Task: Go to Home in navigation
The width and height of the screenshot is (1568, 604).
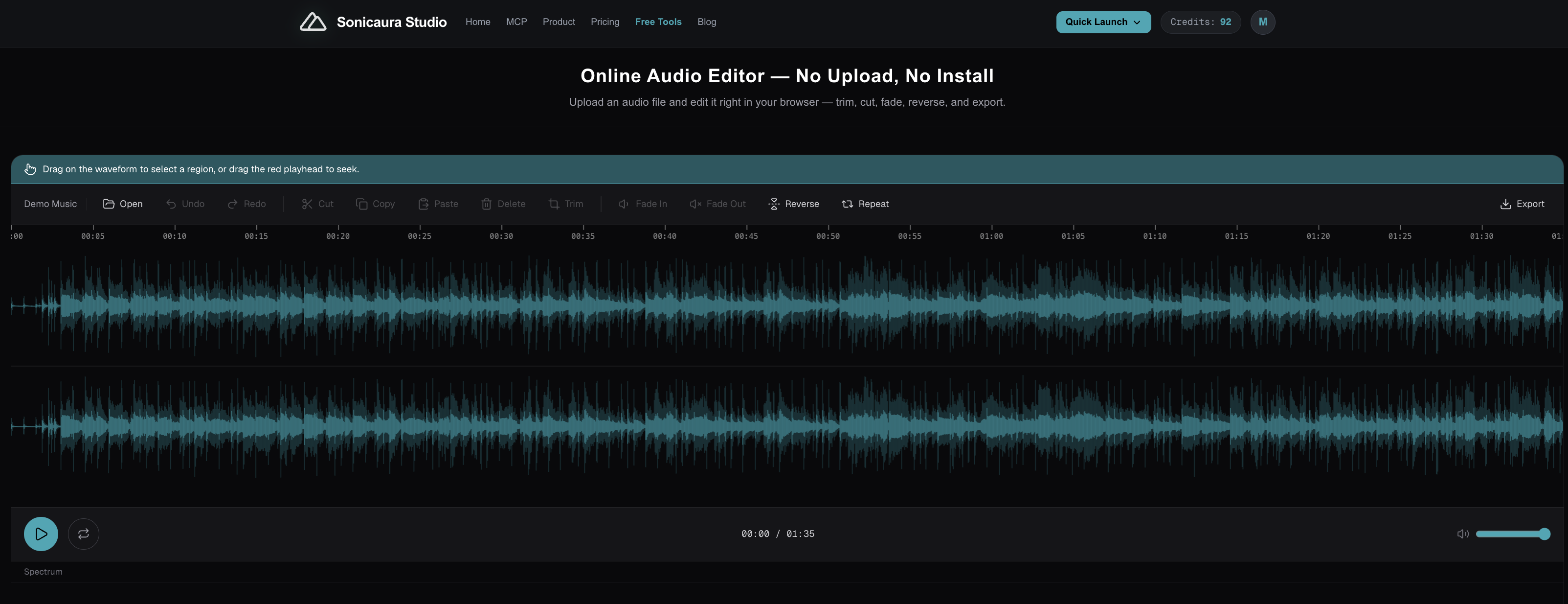Action: click(x=478, y=22)
